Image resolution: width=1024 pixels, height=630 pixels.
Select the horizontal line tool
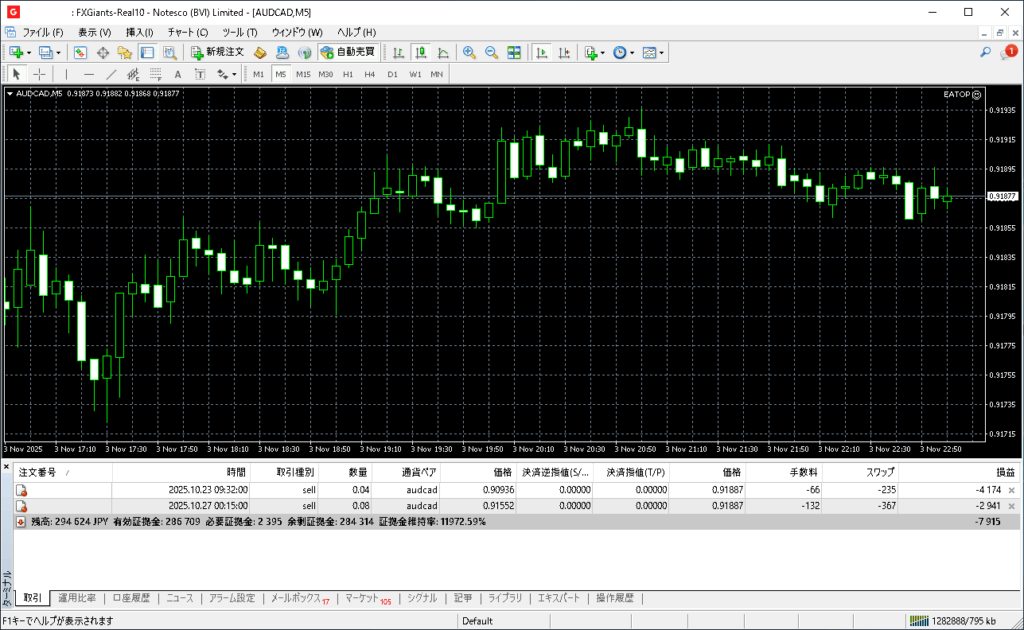click(88, 74)
